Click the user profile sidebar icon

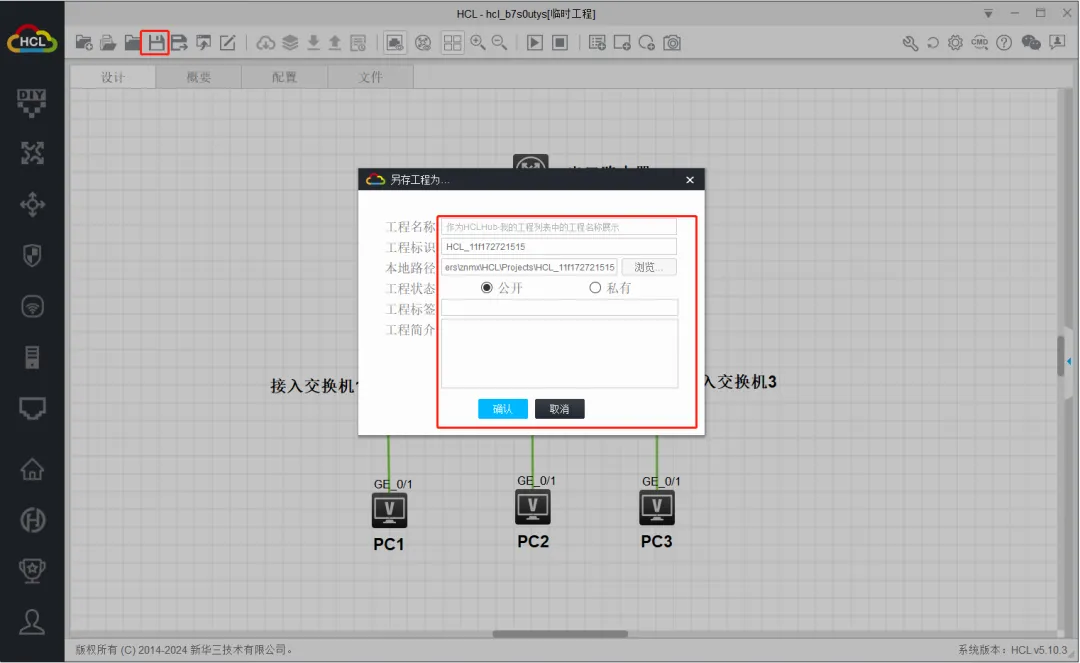click(32, 622)
